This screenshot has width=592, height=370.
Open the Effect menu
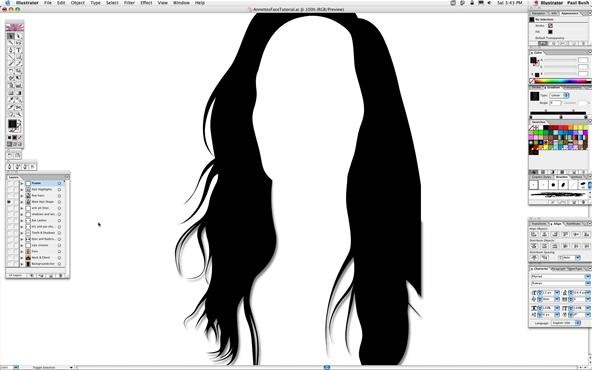coord(146,3)
